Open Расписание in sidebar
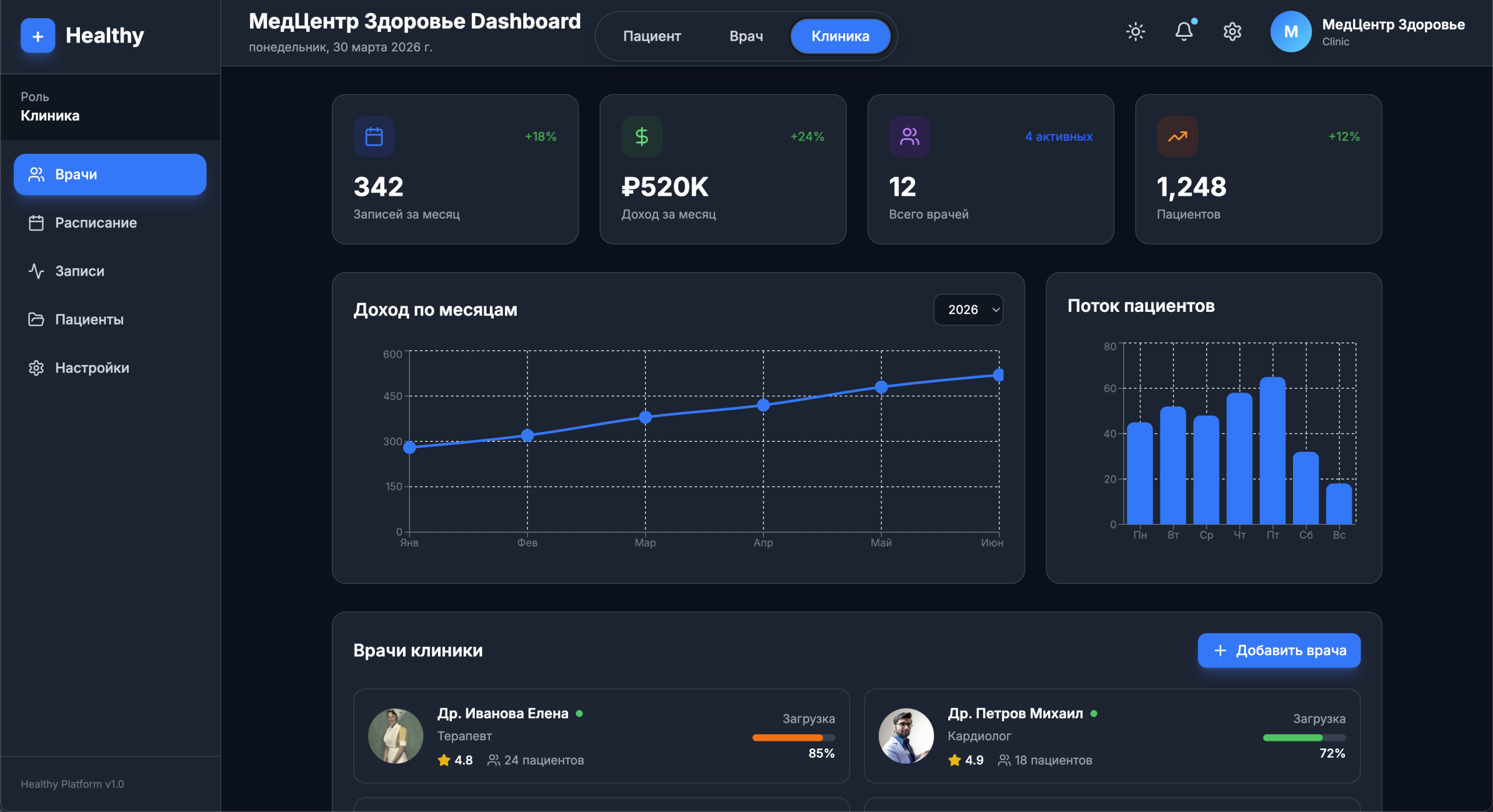This screenshot has width=1493, height=812. (96, 223)
